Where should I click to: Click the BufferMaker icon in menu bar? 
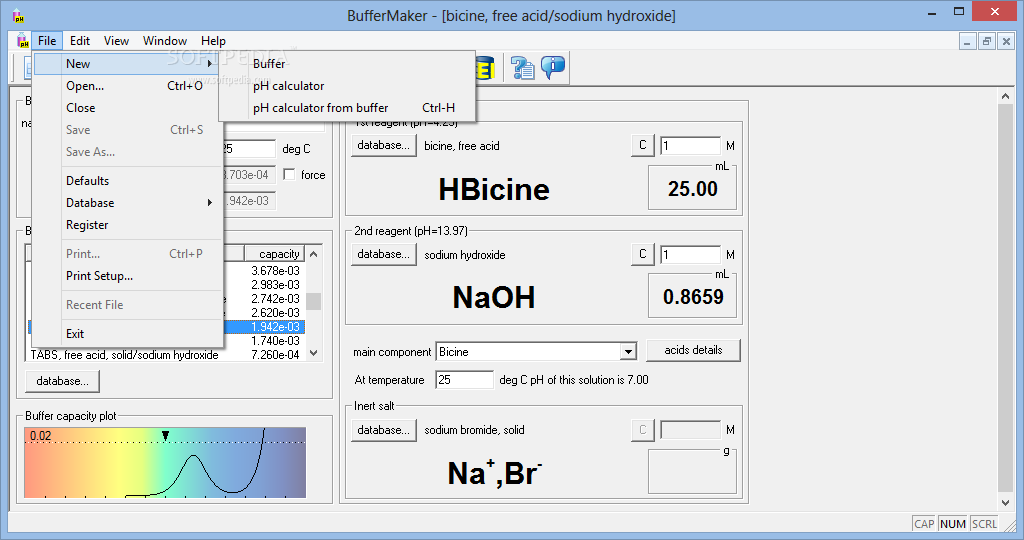(23, 40)
